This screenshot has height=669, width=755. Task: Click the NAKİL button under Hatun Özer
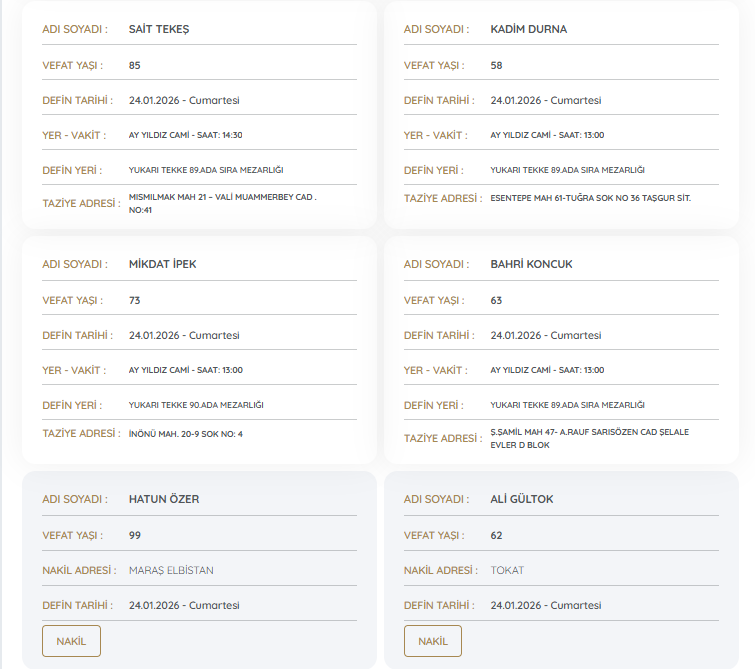71,641
